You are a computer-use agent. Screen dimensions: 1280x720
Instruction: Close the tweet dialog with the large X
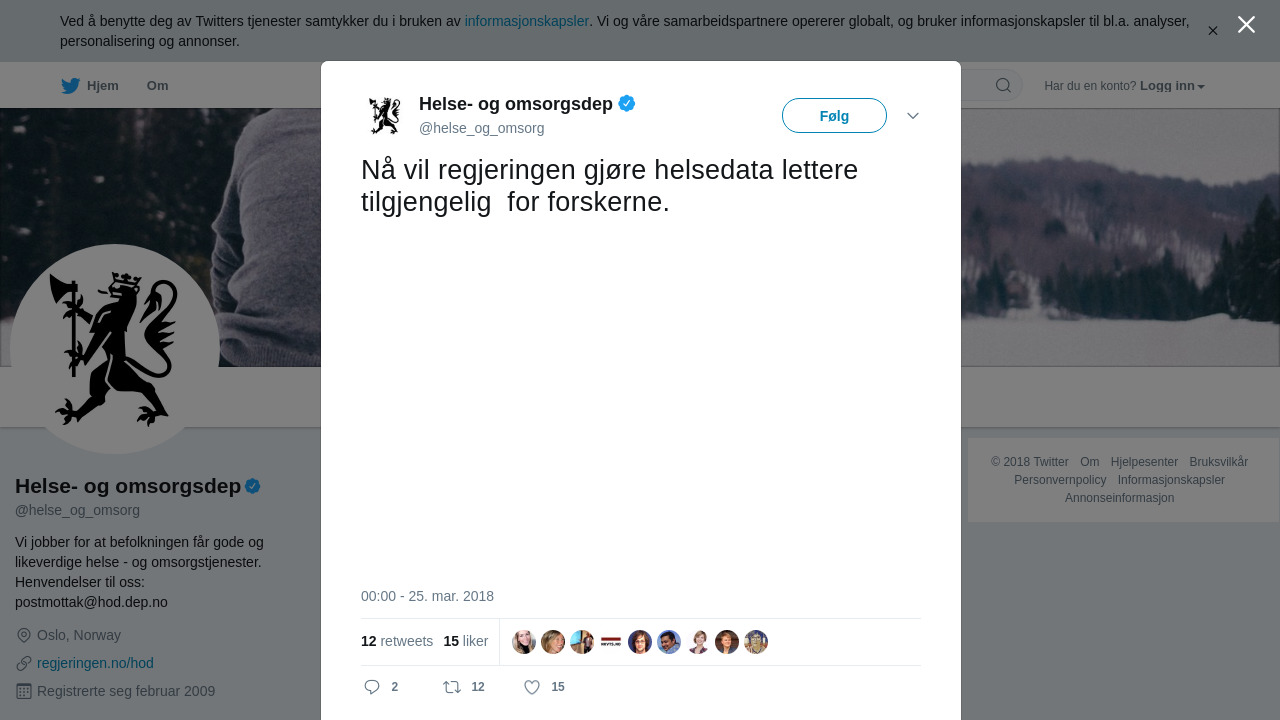click(x=1246, y=24)
